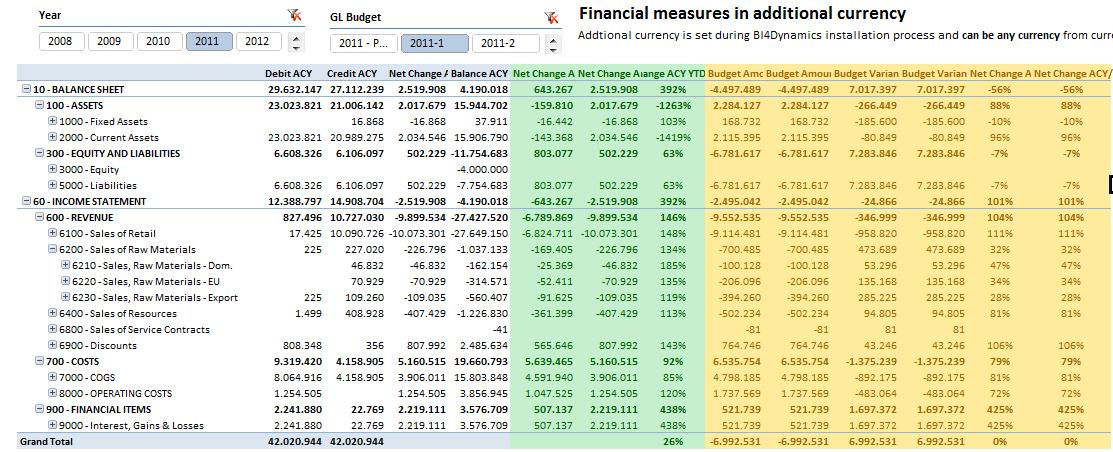Click GL Budget slicer scroll down arrow
Viewport: 1113px width, 452px height.
pyautogui.click(x=553, y=49)
